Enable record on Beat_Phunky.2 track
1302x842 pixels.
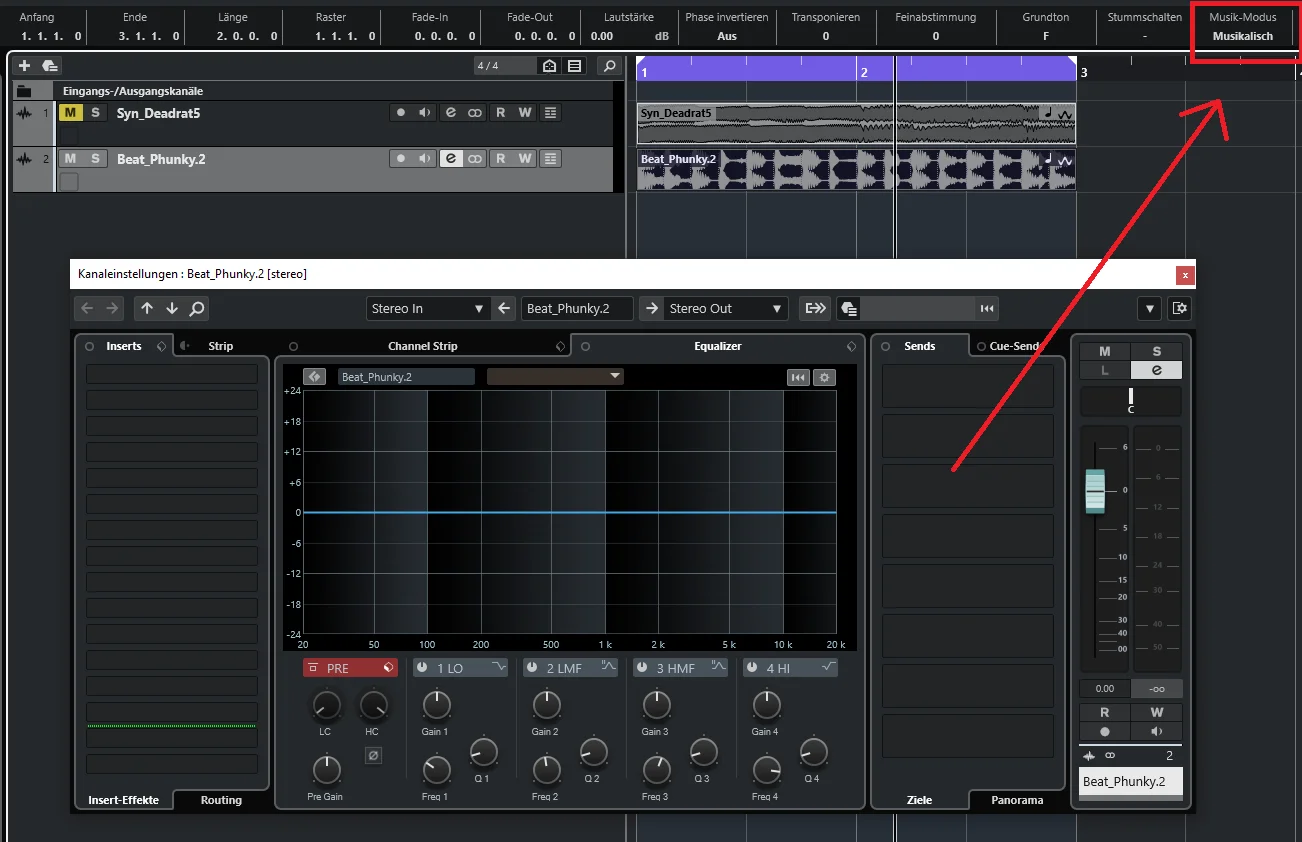tap(401, 159)
